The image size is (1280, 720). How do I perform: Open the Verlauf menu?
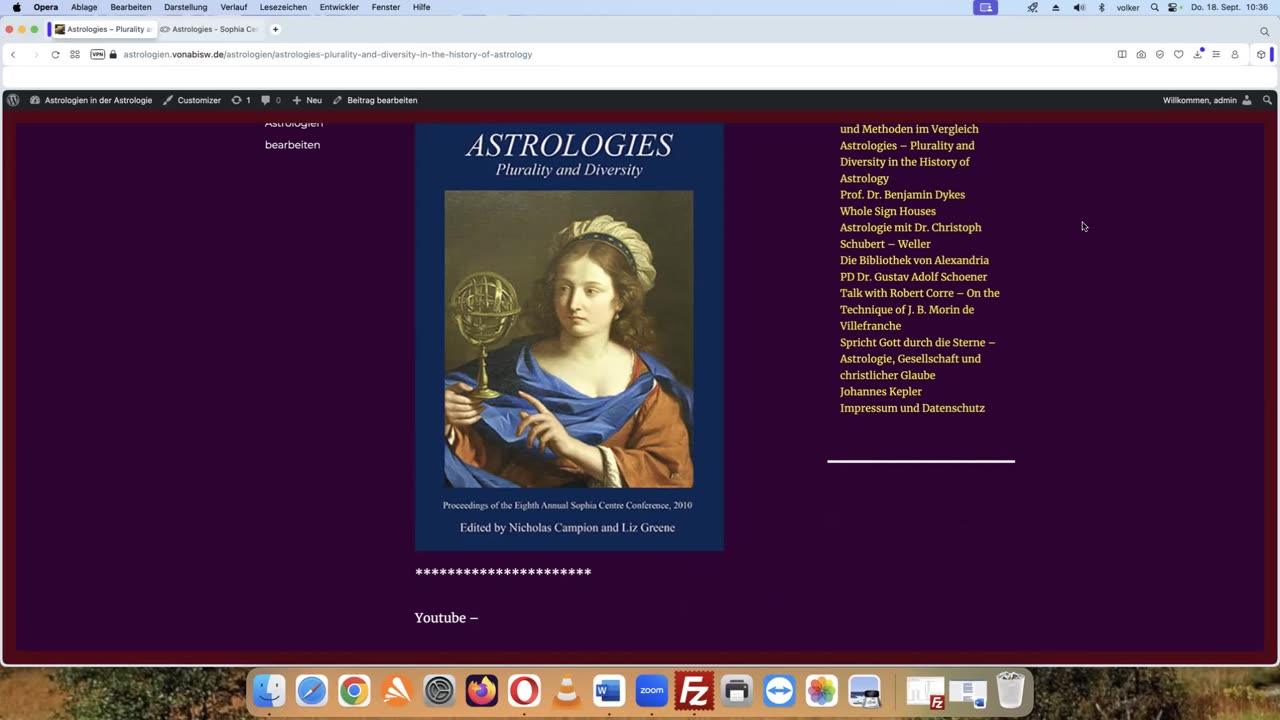coord(234,7)
